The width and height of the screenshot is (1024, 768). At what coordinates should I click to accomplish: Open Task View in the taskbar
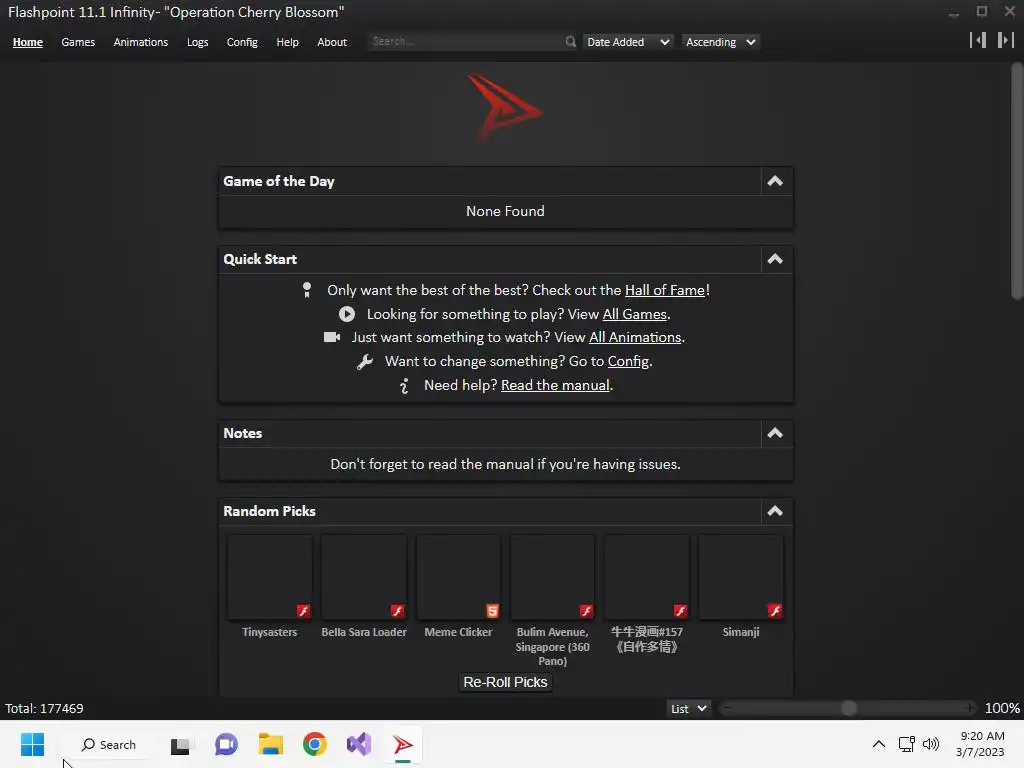(180, 745)
